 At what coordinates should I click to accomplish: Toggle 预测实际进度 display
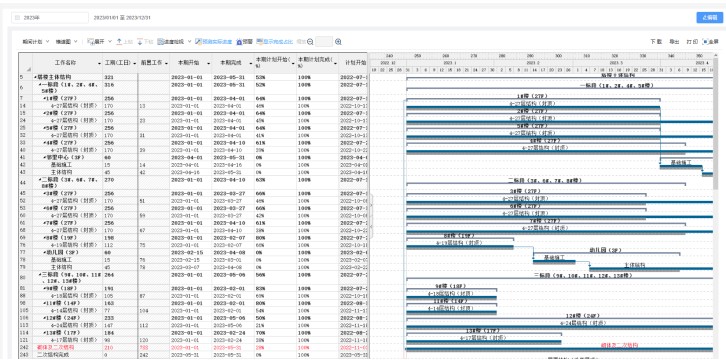(x=213, y=42)
